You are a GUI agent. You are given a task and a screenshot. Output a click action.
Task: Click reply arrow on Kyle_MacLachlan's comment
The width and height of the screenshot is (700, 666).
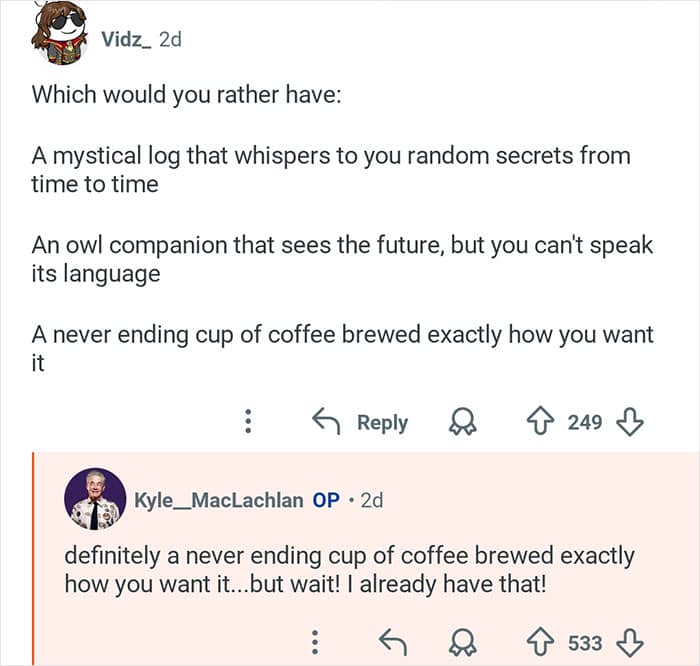pyautogui.click(x=392, y=640)
